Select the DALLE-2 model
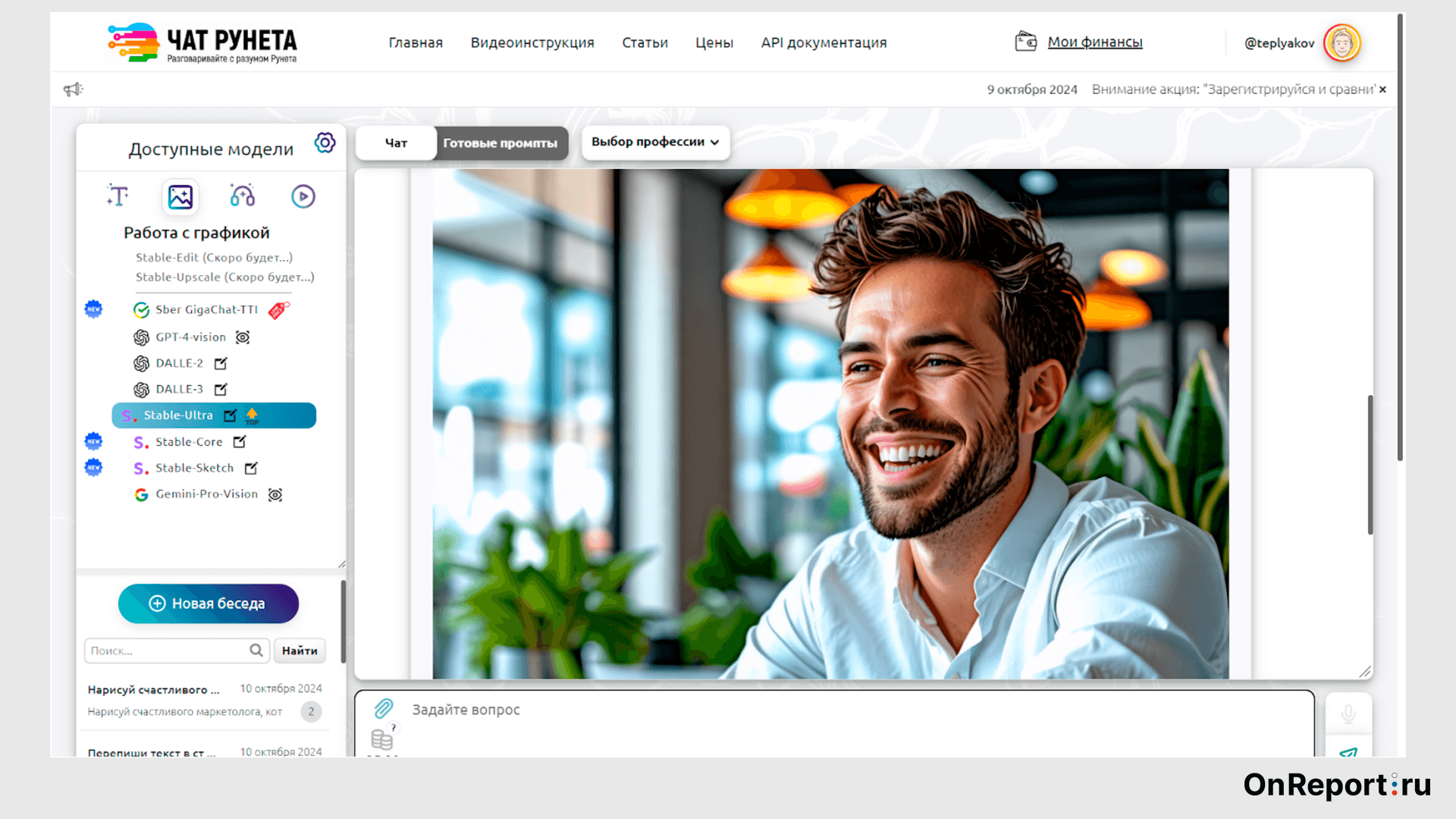Viewport: 1456px width, 819px height. [x=179, y=363]
